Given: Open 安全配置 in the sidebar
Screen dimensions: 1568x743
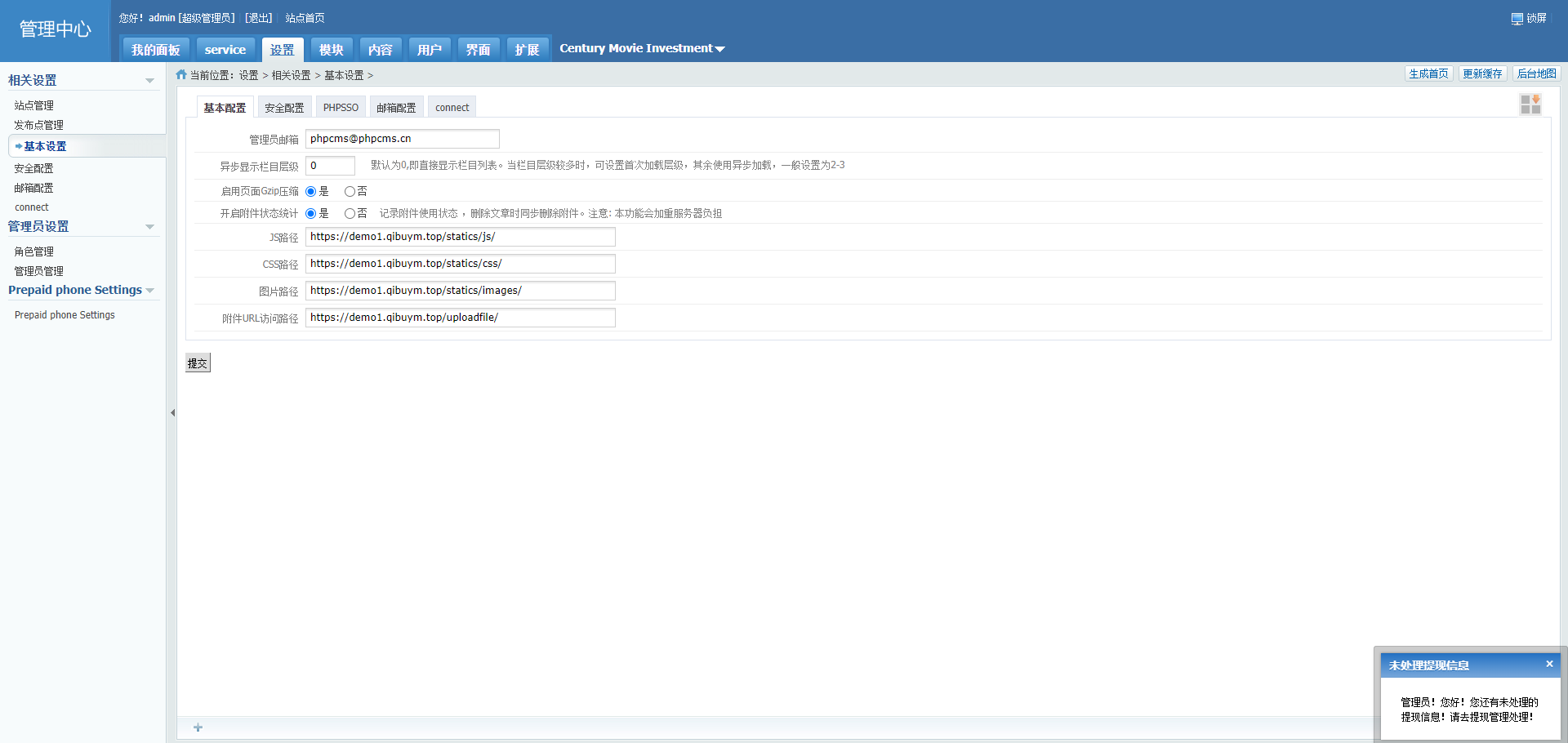Looking at the screenshot, I should [x=34, y=168].
